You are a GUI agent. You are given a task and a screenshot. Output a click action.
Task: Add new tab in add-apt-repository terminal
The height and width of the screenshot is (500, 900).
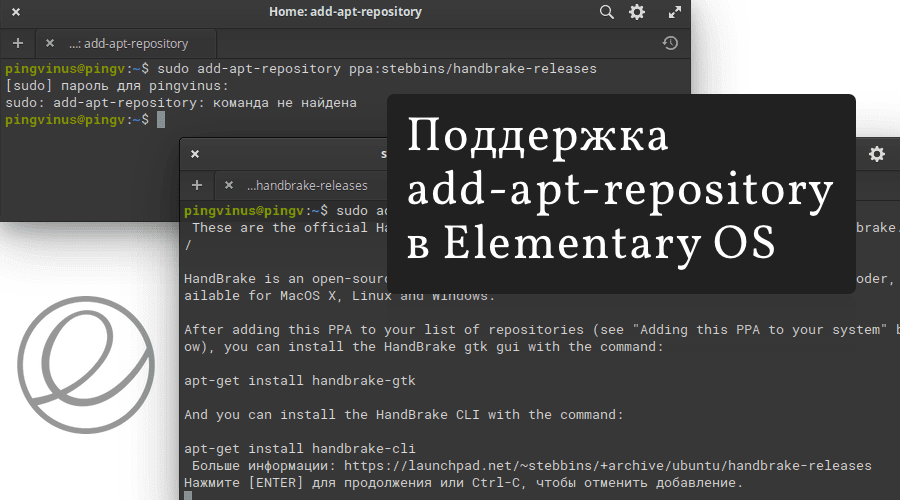(x=18, y=43)
